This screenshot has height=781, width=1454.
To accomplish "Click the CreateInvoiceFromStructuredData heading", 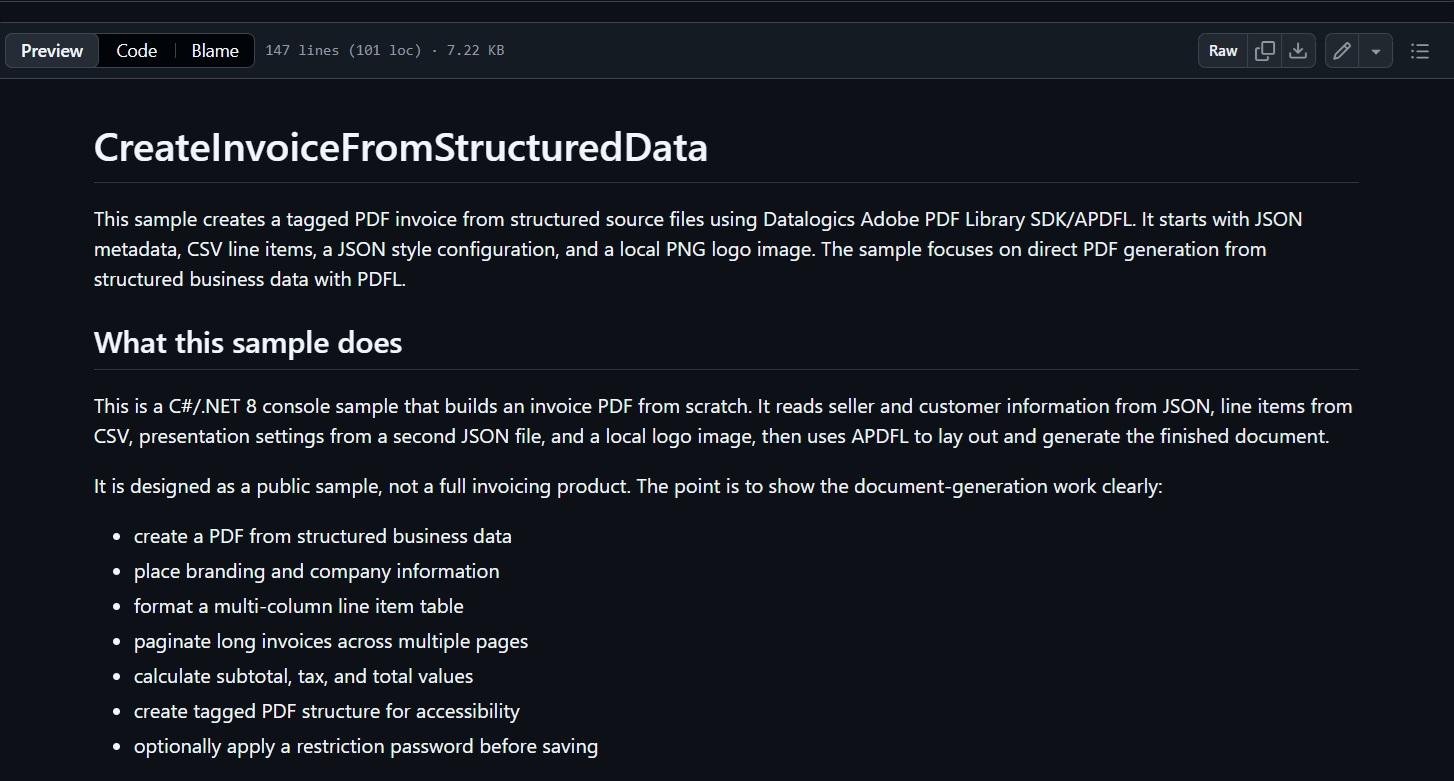I will click(401, 148).
